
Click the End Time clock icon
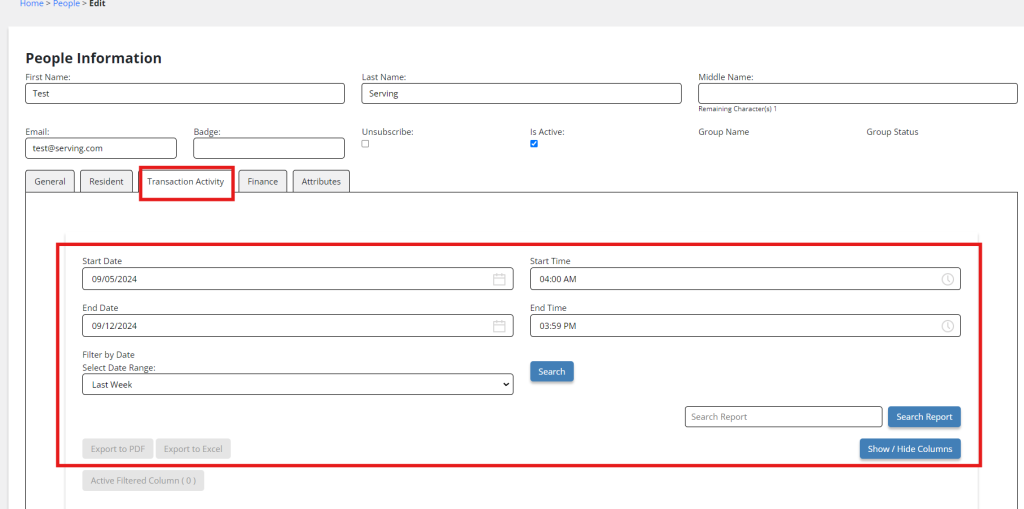click(947, 326)
